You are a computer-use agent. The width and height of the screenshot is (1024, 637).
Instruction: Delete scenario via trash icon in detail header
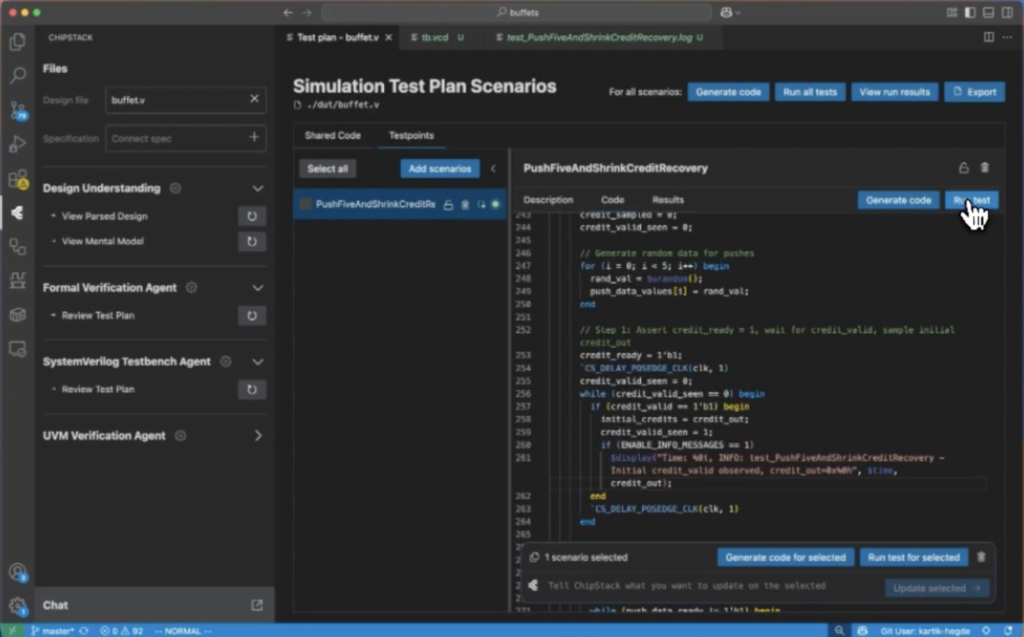click(x=984, y=168)
